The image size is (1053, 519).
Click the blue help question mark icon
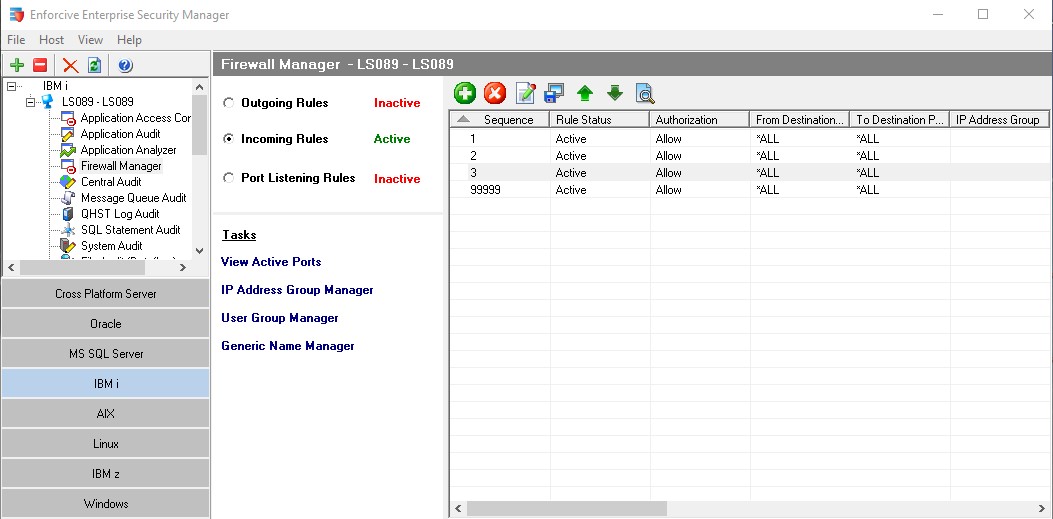[x=125, y=65]
